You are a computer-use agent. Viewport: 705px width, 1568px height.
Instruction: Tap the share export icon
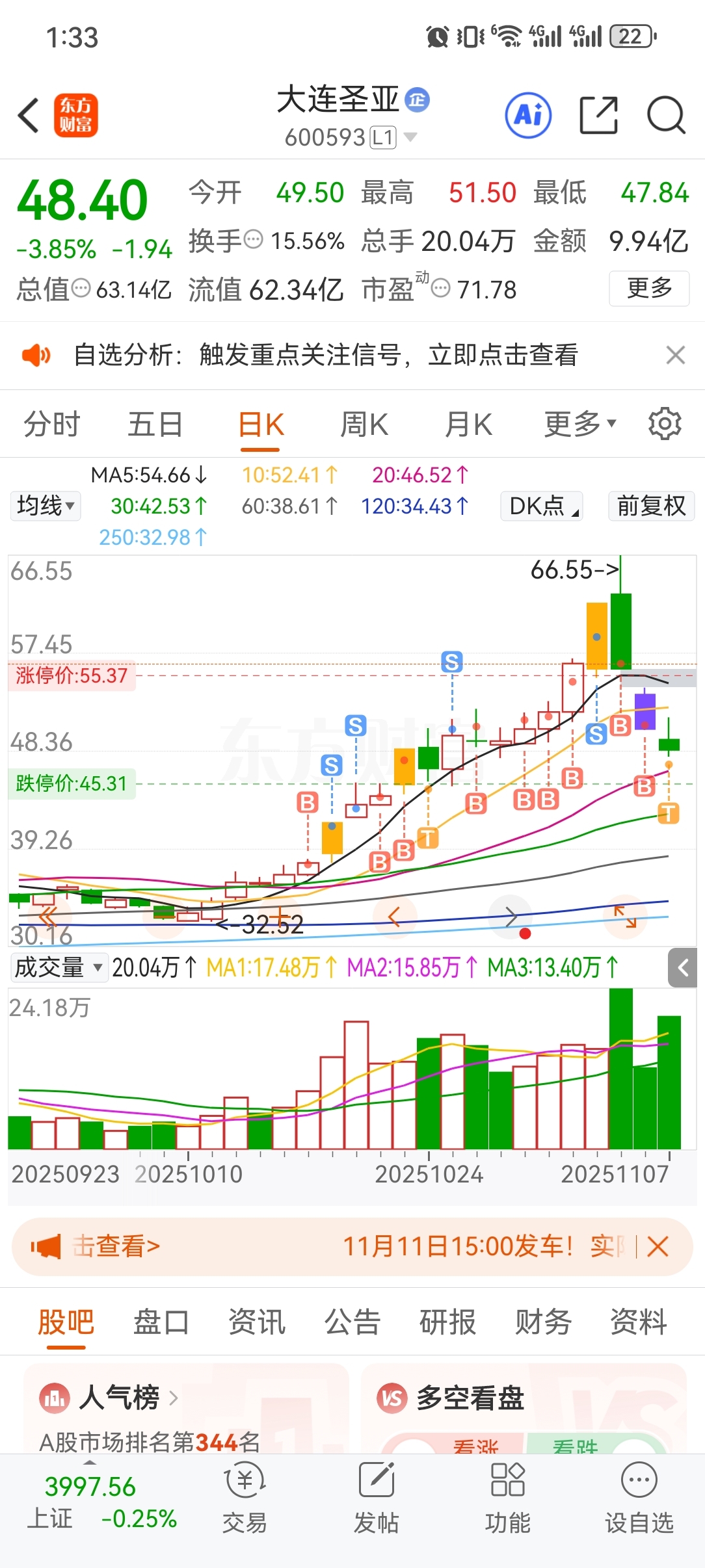click(598, 116)
